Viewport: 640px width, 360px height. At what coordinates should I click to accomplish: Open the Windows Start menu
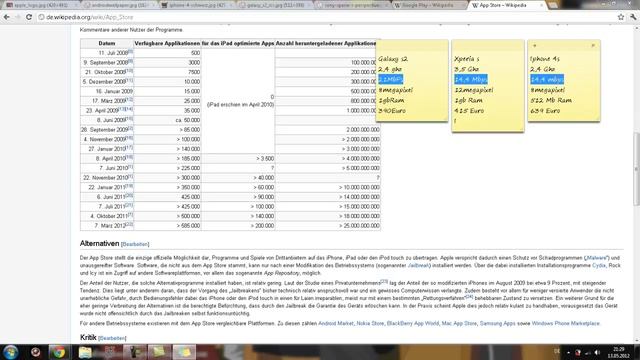11,352
